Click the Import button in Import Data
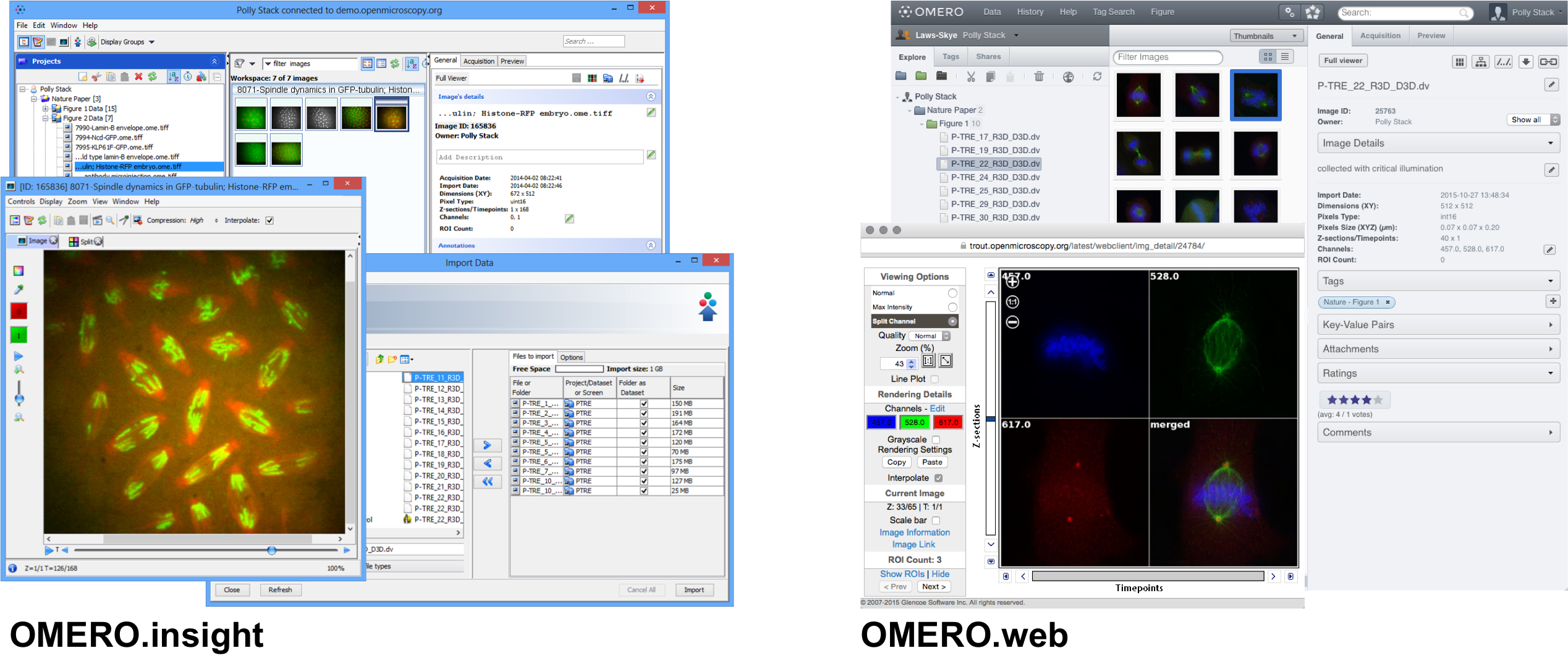Screen dimensions: 1568x661 point(693,590)
